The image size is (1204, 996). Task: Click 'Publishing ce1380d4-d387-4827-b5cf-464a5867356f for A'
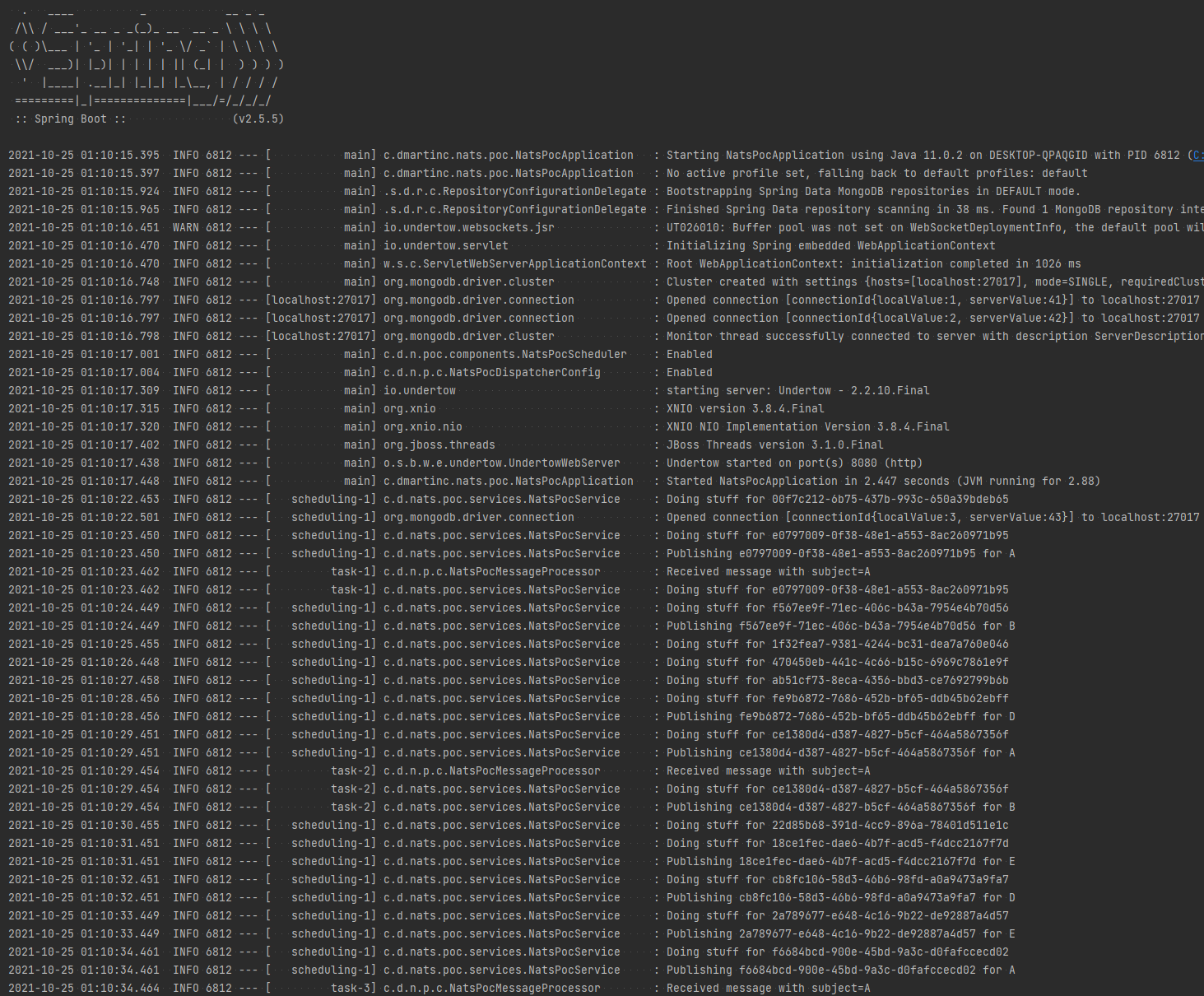[x=841, y=753]
